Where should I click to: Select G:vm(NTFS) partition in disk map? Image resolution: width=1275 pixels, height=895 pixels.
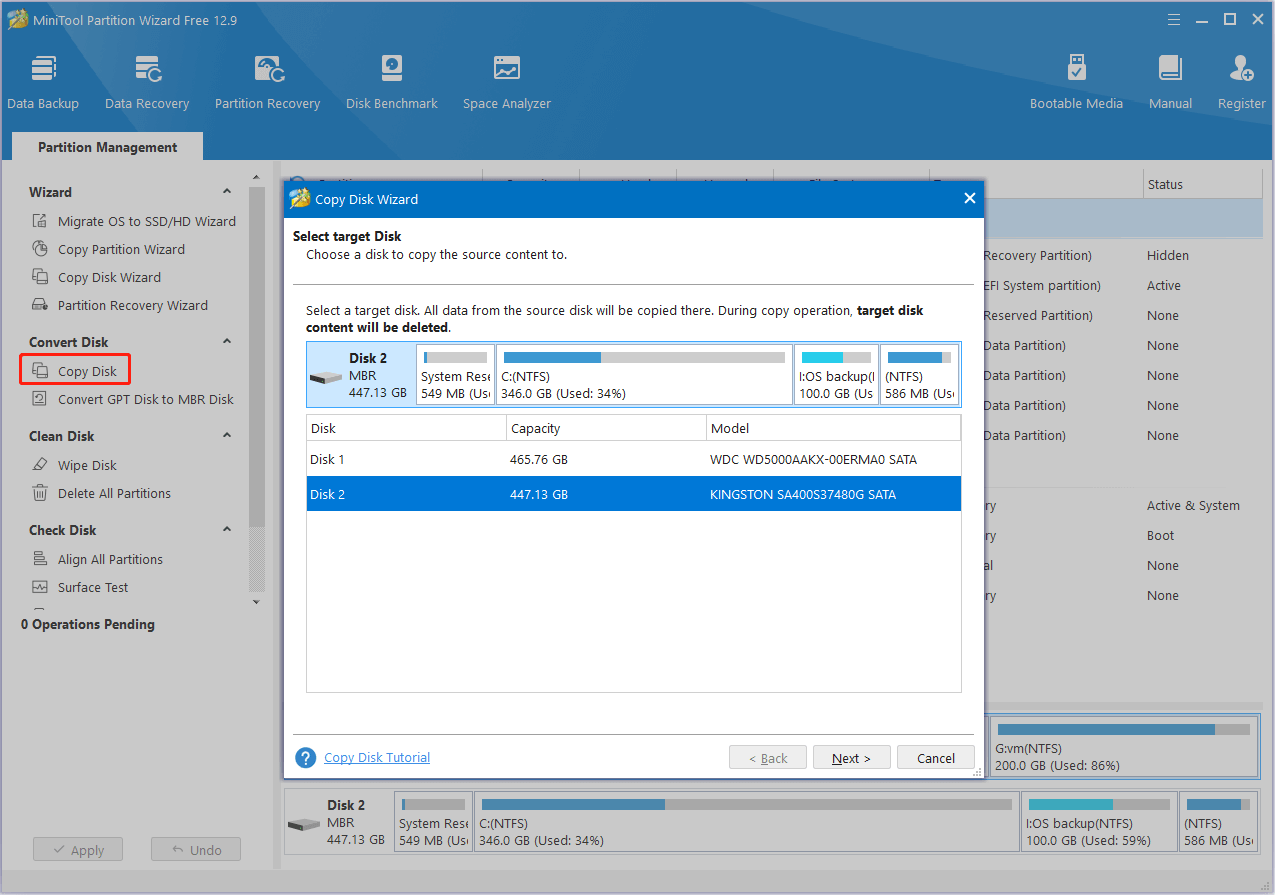click(1124, 747)
